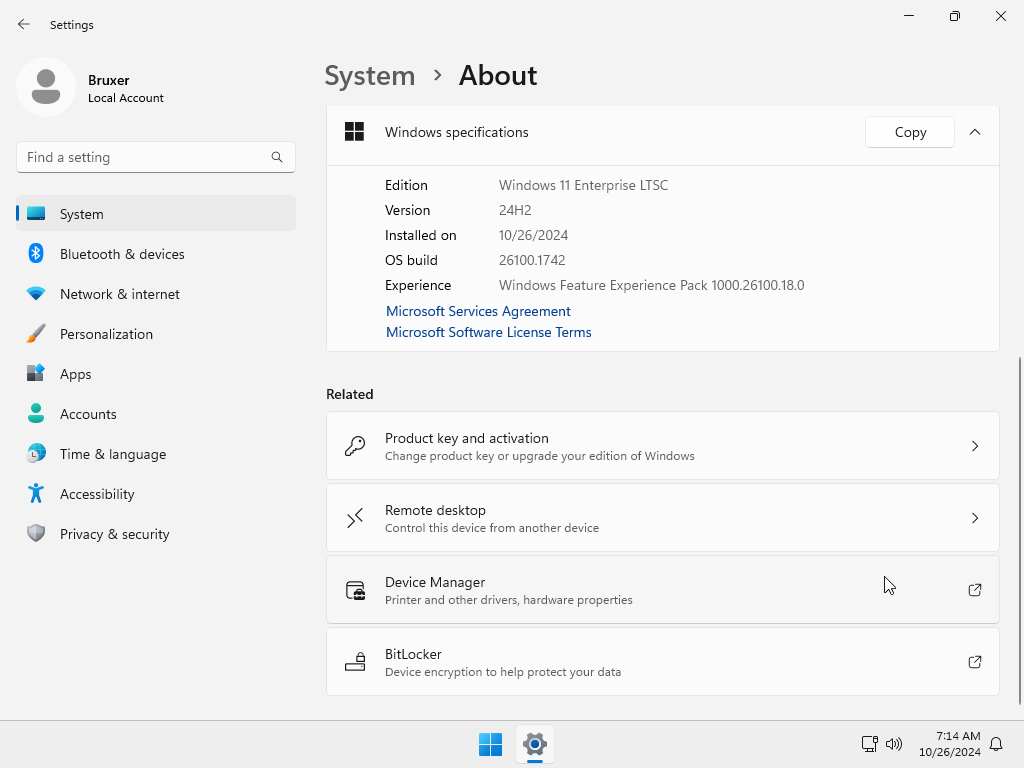Click the System breadcrumb heading

coord(369,76)
